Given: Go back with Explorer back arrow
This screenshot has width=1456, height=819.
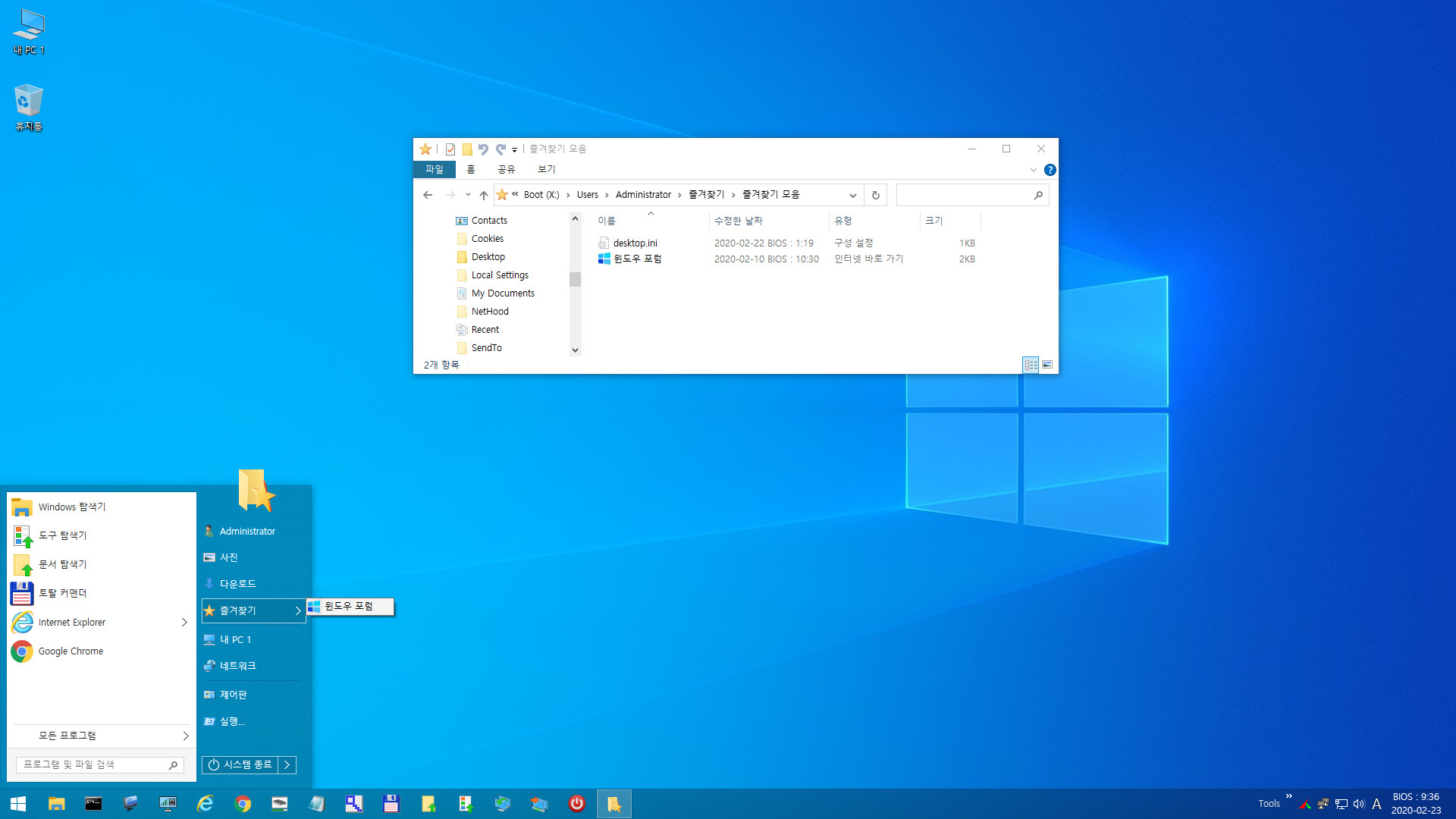Looking at the screenshot, I should pyautogui.click(x=428, y=195).
